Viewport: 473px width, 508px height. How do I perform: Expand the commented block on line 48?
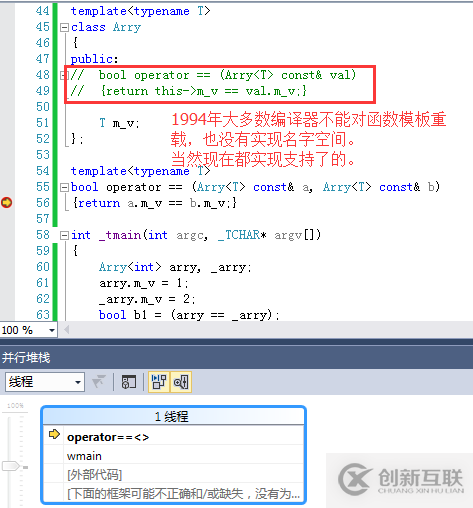coord(63,75)
